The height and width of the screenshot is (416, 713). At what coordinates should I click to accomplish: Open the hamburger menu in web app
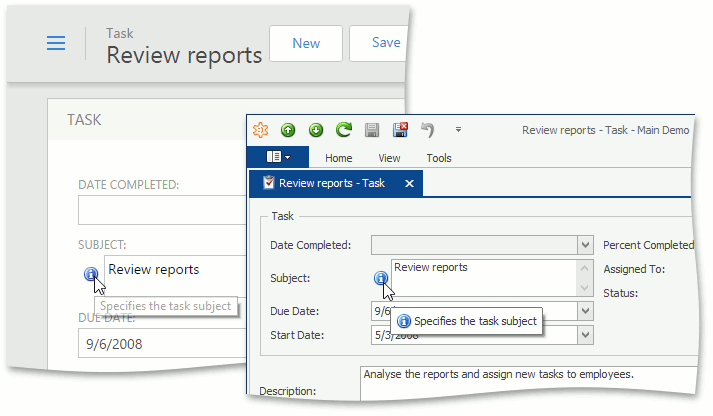[x=56, y=43]
